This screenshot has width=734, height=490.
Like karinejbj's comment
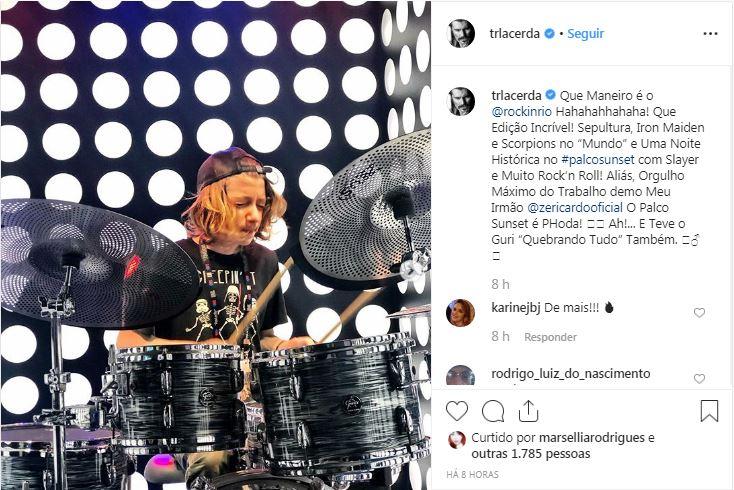click(x=699, y=313)
